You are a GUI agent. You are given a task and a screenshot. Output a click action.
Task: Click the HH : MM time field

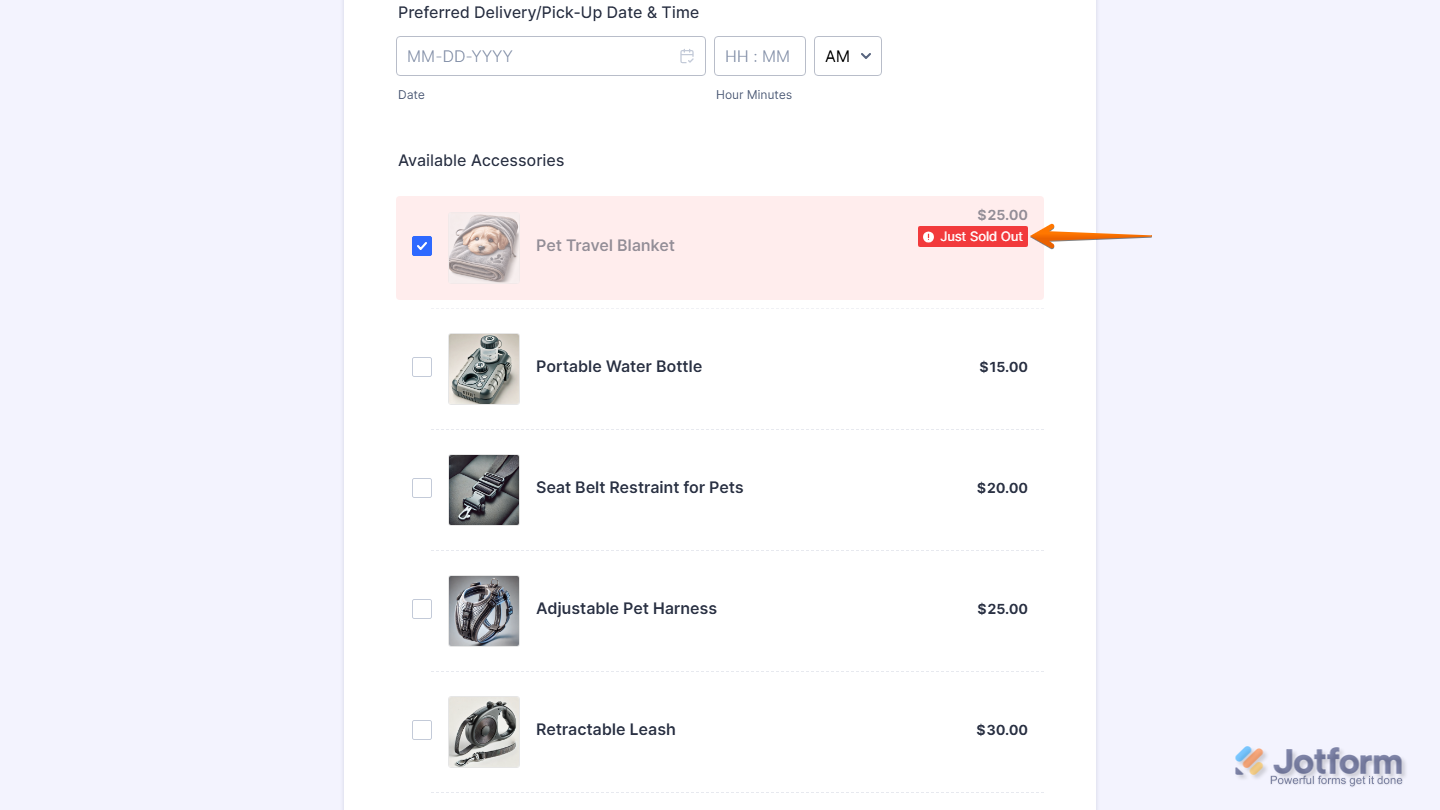(758, 56)
